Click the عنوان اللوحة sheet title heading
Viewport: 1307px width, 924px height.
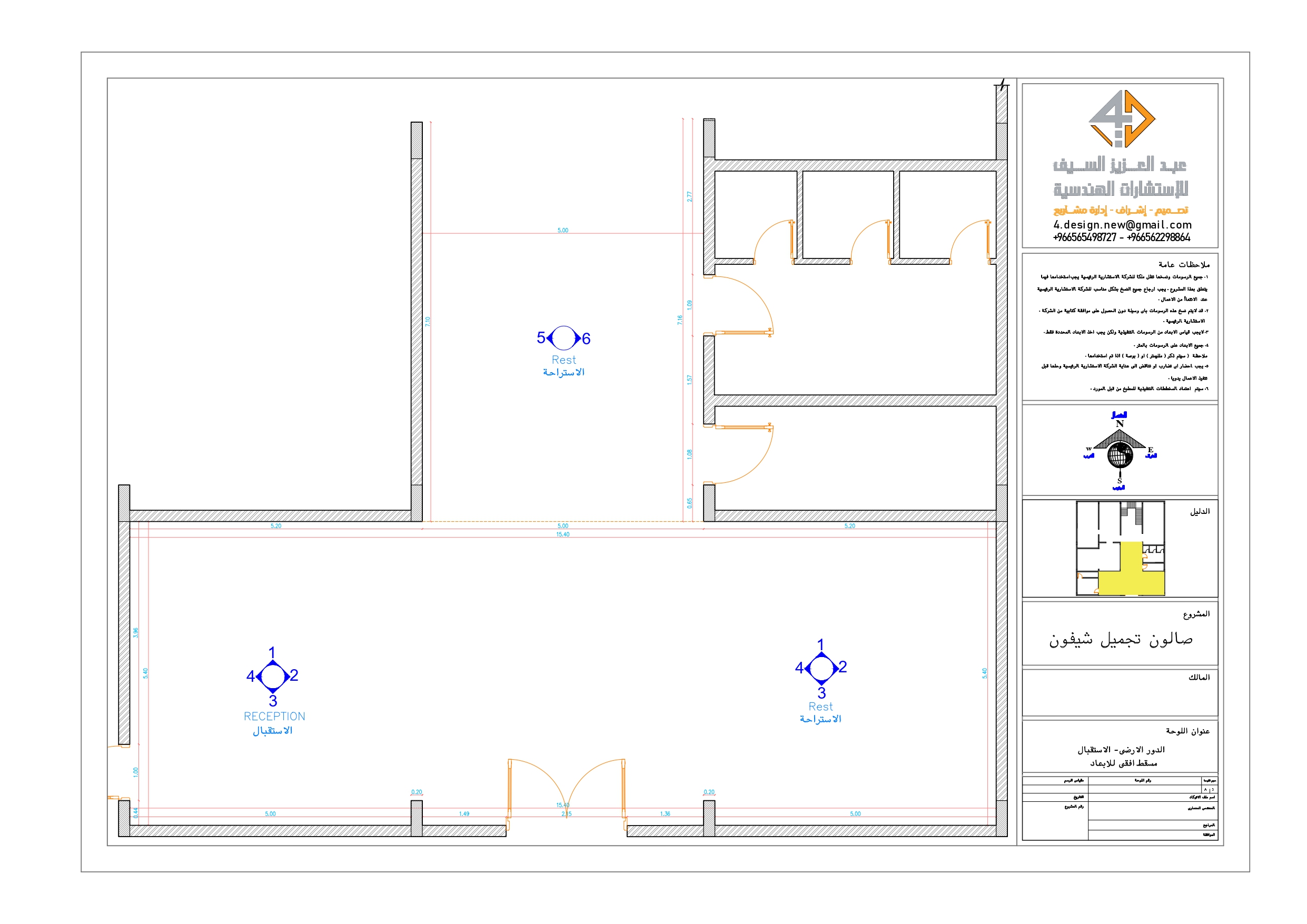[x=1187, y=731]
